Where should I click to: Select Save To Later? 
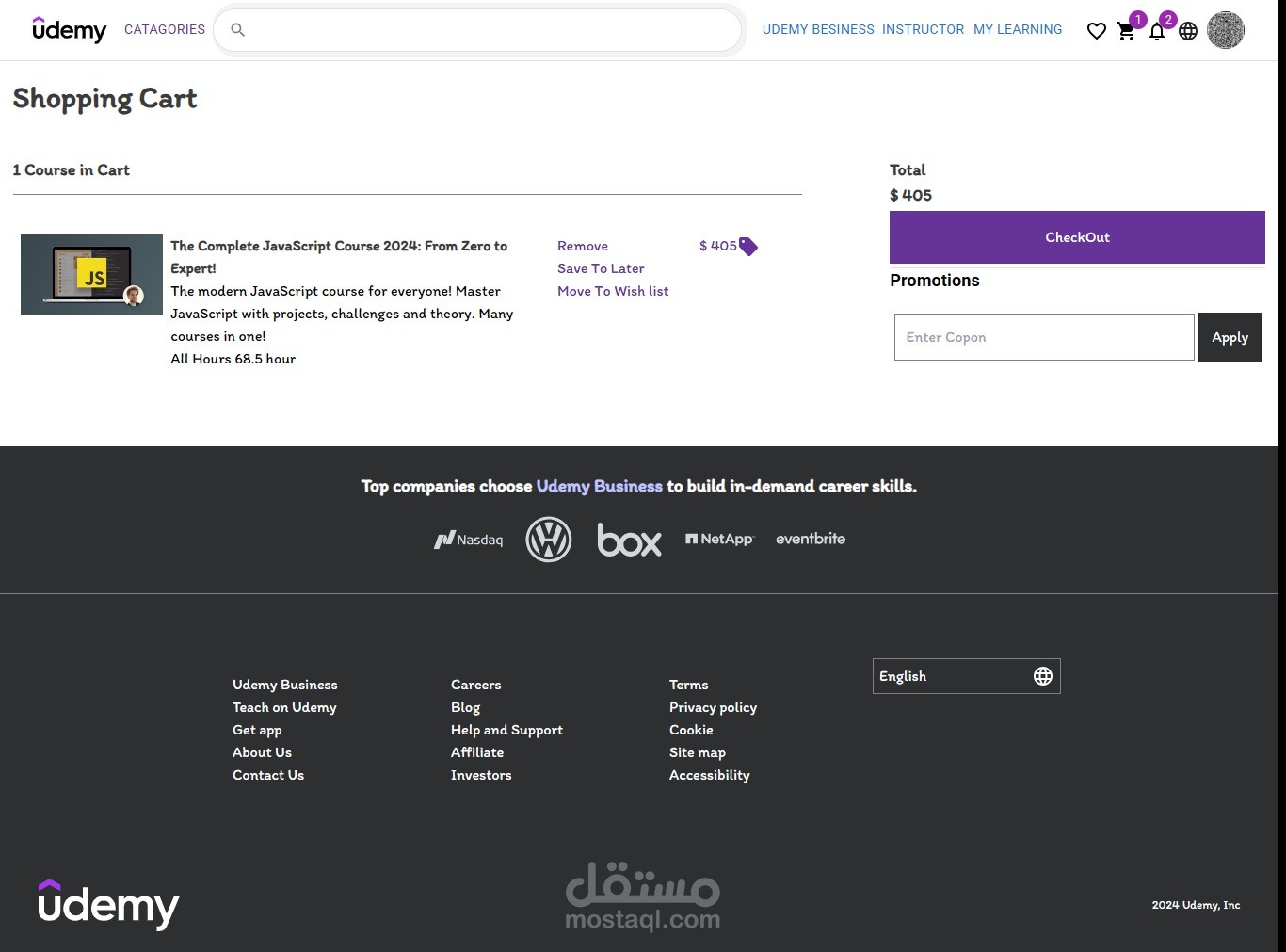click(601, 268)
